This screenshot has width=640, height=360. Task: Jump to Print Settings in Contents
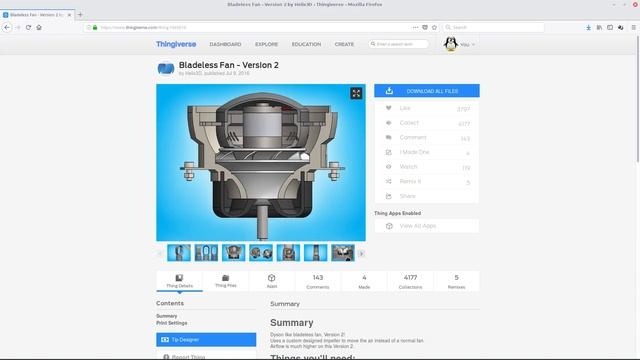tap(171, 323)
